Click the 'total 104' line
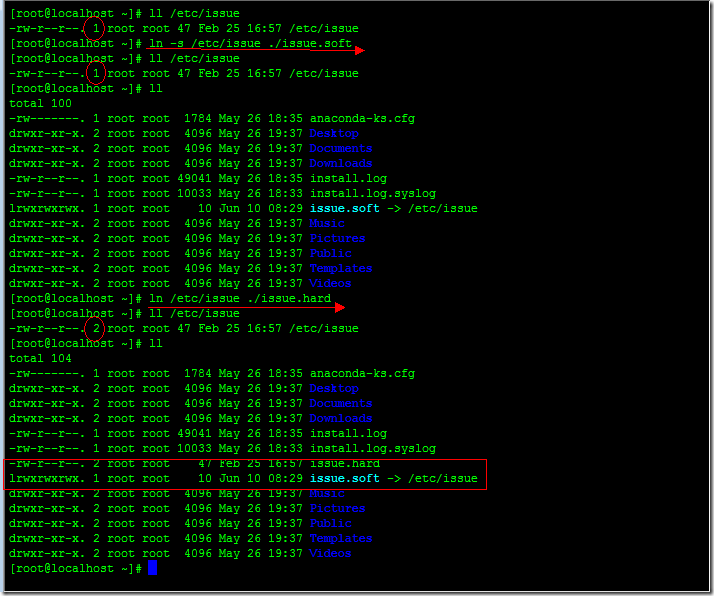Viewport: 714px width, 596px height. coord(41,359)
